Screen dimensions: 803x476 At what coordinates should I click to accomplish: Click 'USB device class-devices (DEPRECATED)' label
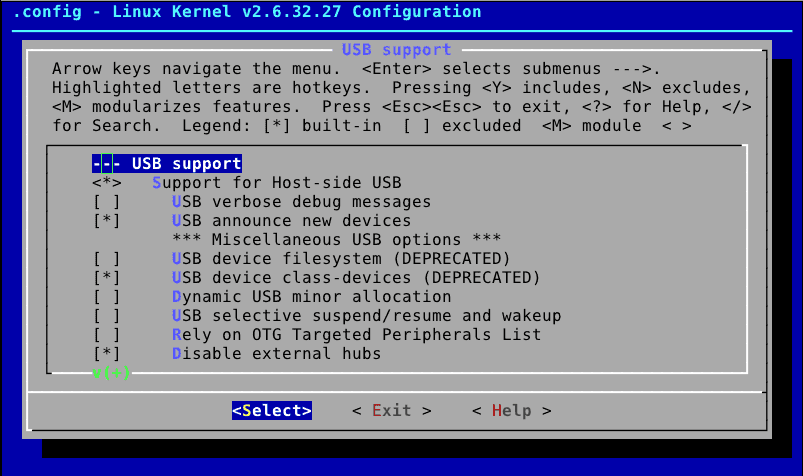coord(356,278)
